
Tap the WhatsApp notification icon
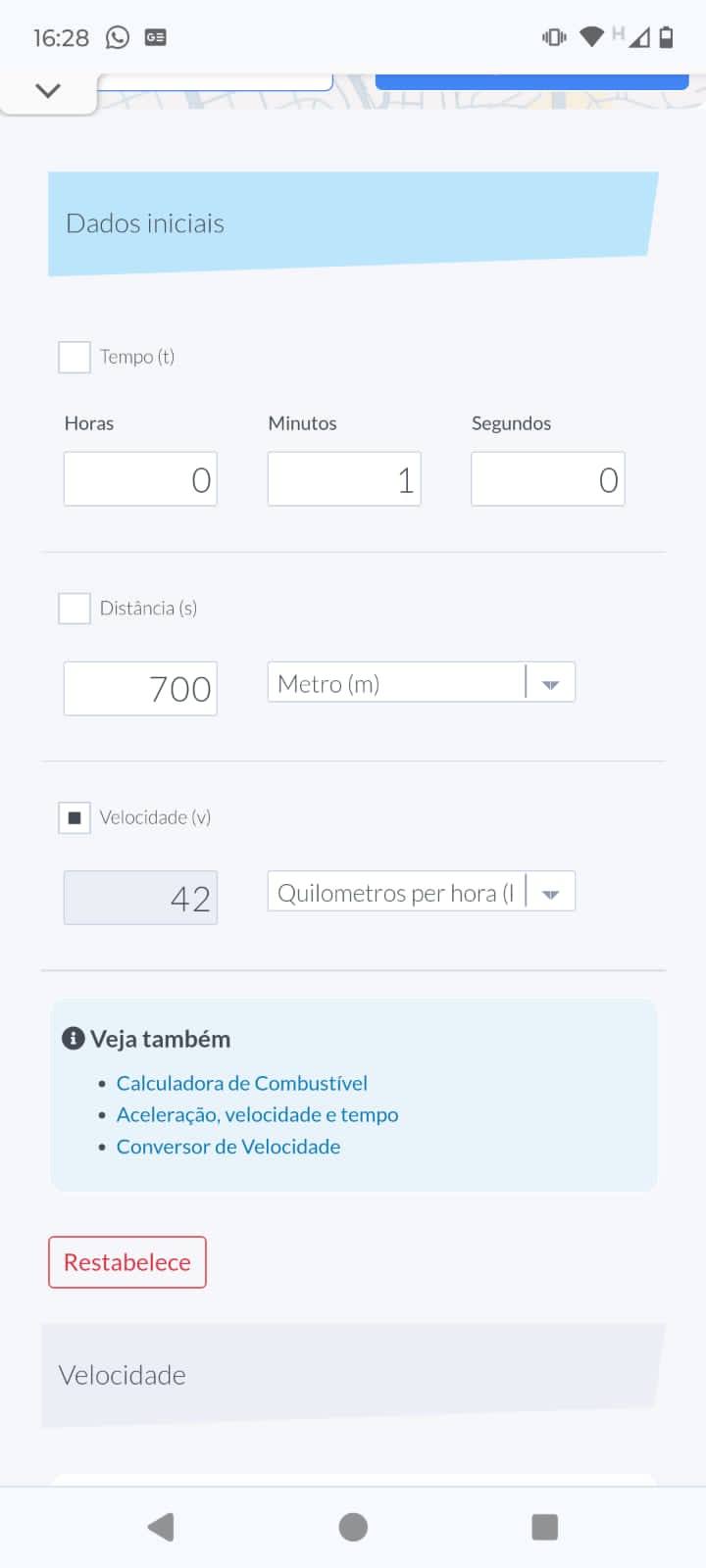click(x=118, y=37)
